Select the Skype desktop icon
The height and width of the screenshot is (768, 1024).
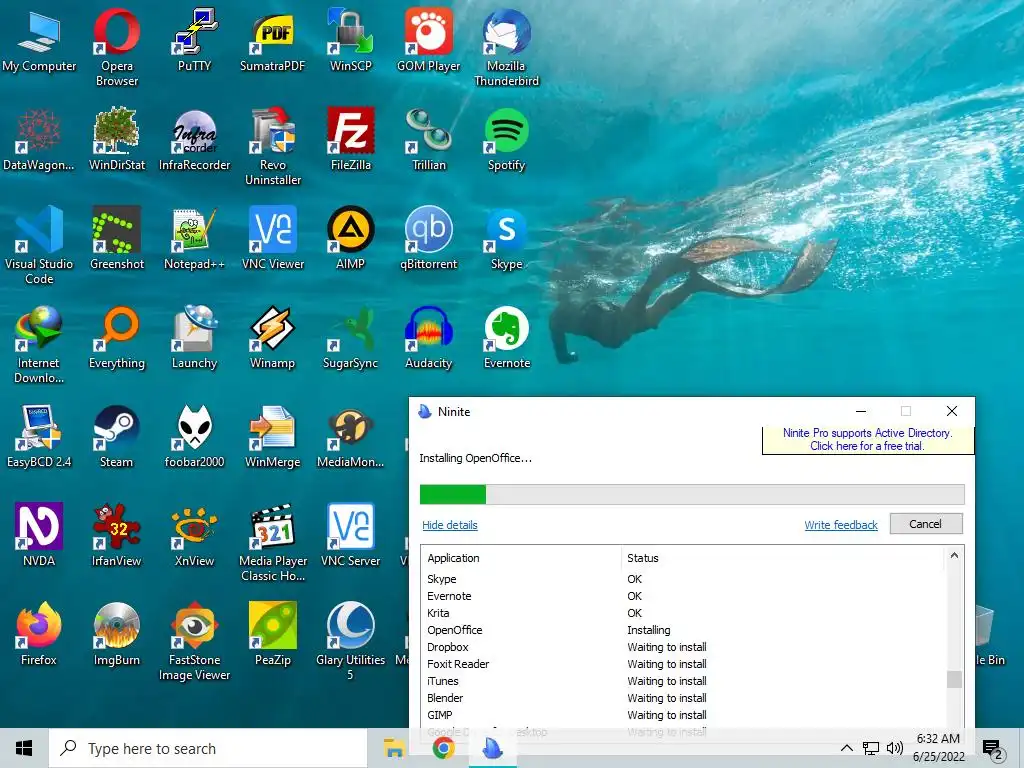pyautogui.click(x=506, y=238)
